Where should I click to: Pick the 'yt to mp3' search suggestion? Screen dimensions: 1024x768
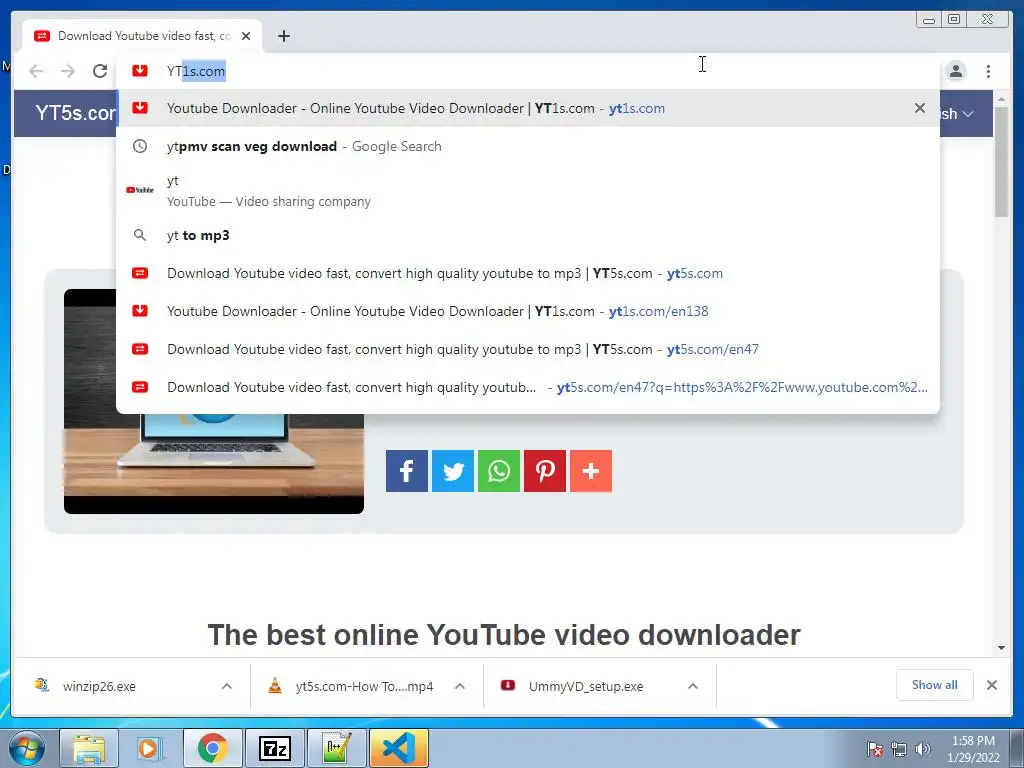click(x=528, y=235)
